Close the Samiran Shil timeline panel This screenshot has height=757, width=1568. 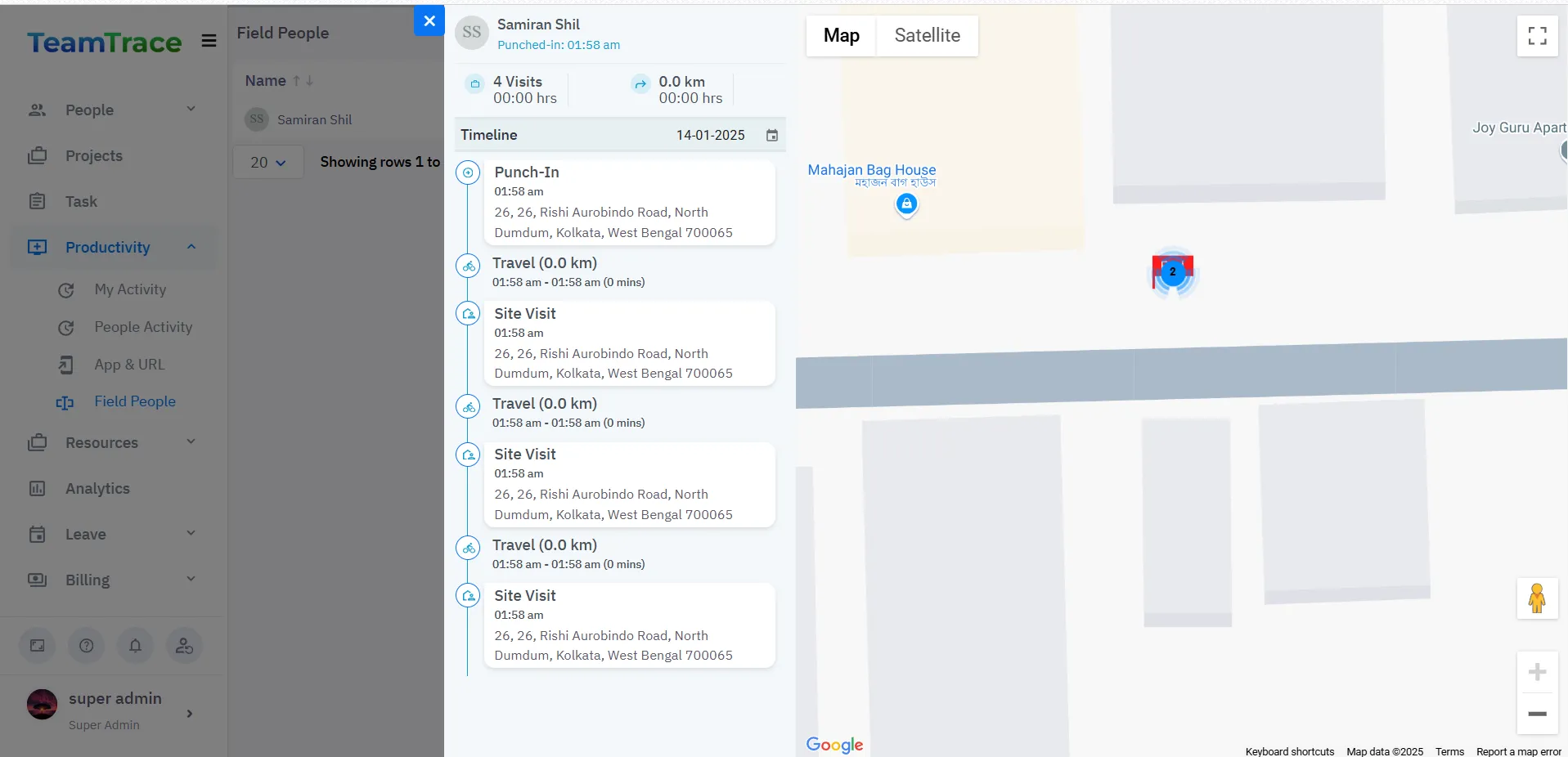[x=429, y=21]
